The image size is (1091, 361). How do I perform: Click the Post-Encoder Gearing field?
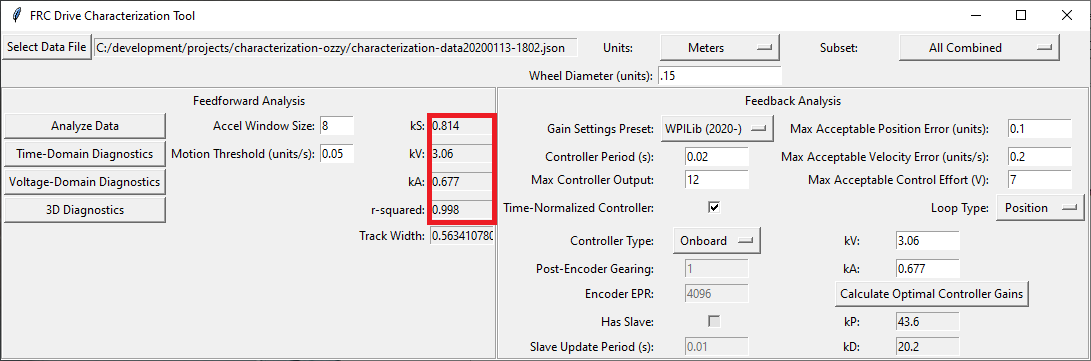717,268
